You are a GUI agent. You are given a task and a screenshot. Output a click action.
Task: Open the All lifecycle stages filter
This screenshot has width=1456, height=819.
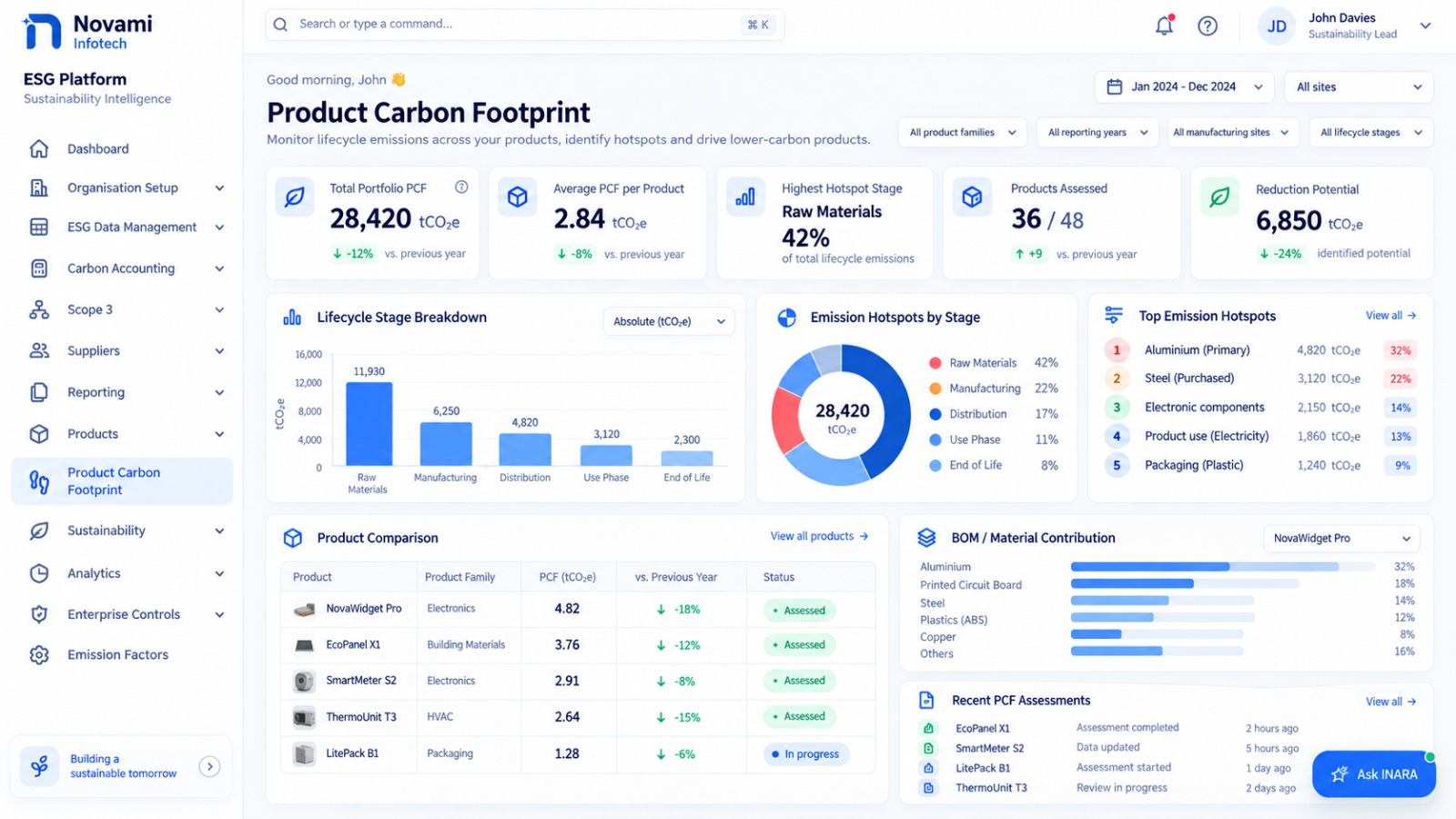pyautogui.click(x=1370, y=132)
